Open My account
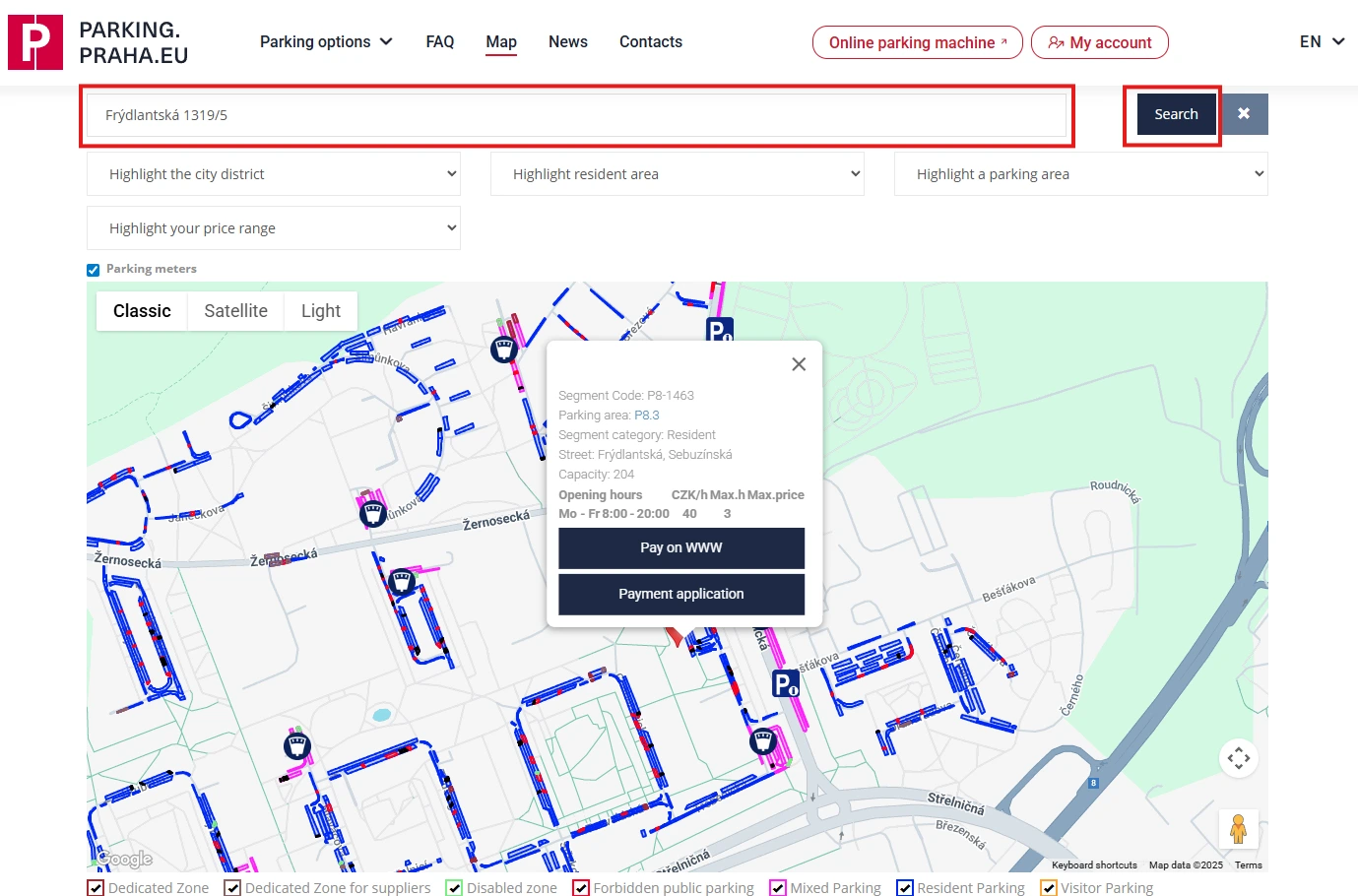Screen dimensions: 1358x896 pos(1100,42)
